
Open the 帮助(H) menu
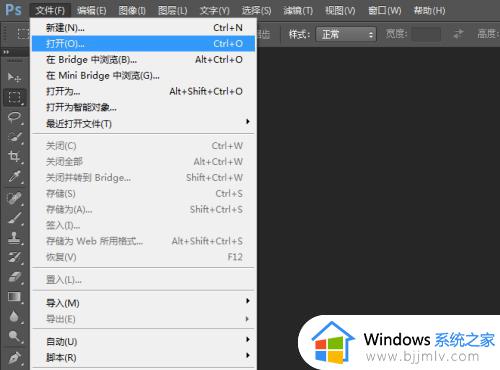[429, 11]
